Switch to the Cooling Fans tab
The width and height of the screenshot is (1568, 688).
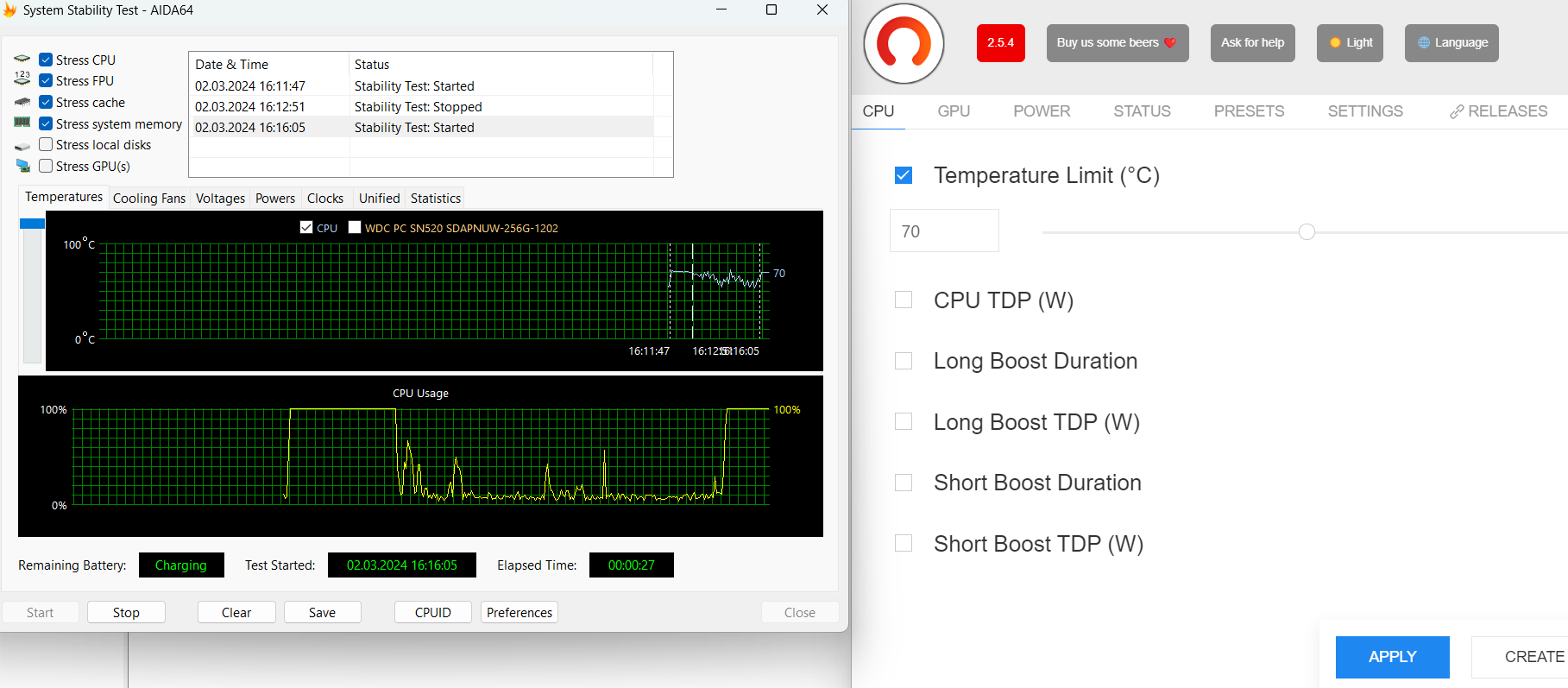click(149, 199)
